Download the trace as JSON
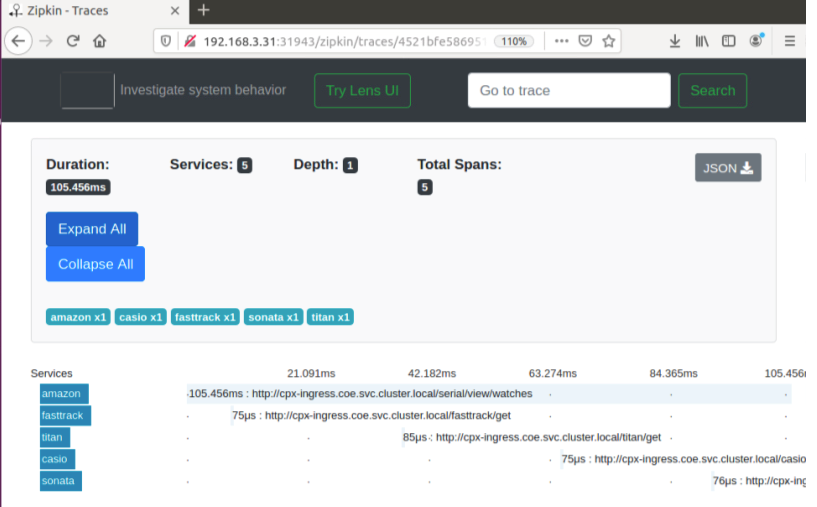817x507 pixels. (x=728, y=168)
